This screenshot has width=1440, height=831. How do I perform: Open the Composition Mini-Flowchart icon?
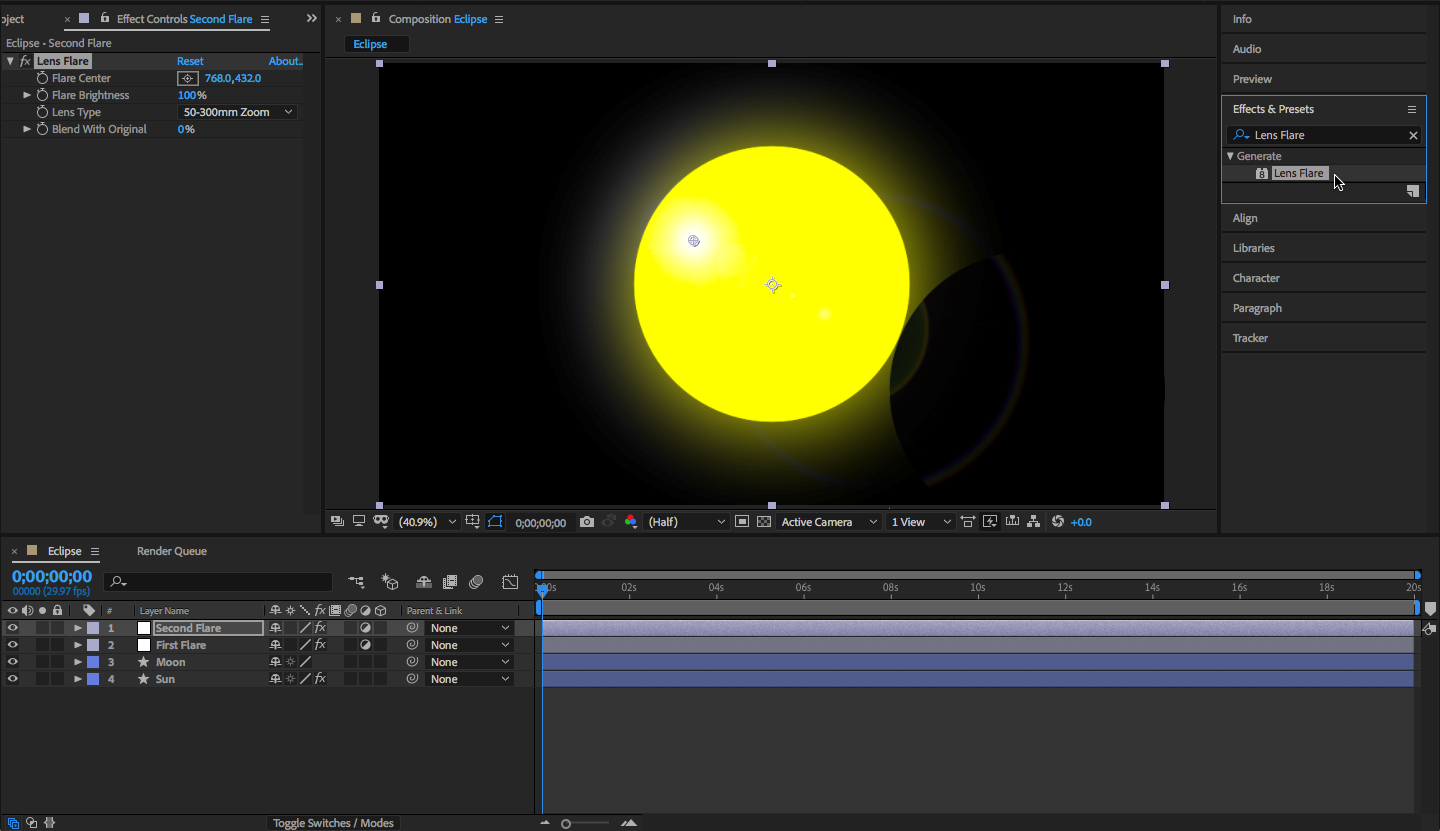[356, 582]
